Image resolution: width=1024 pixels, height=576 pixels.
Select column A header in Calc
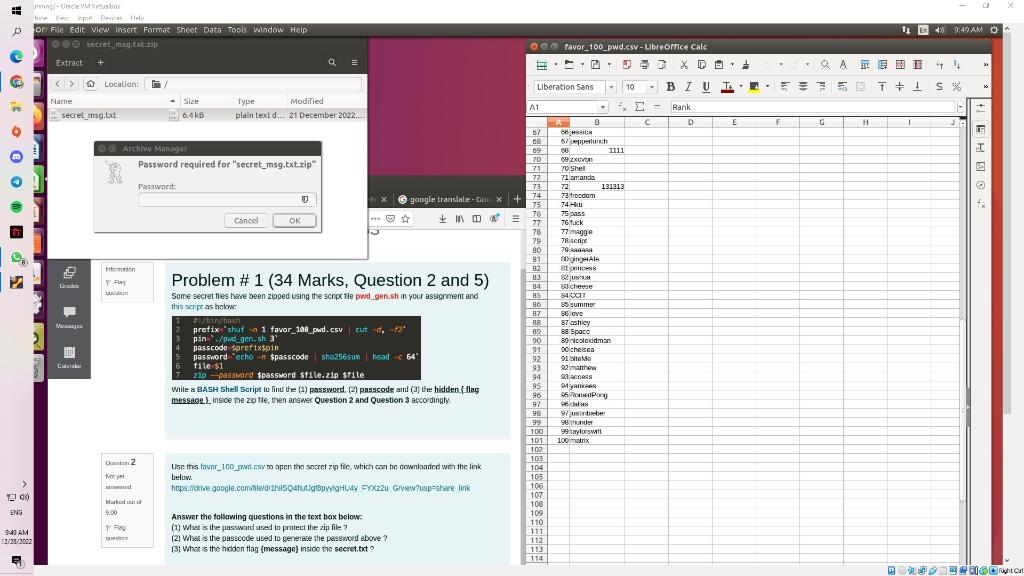558,122
